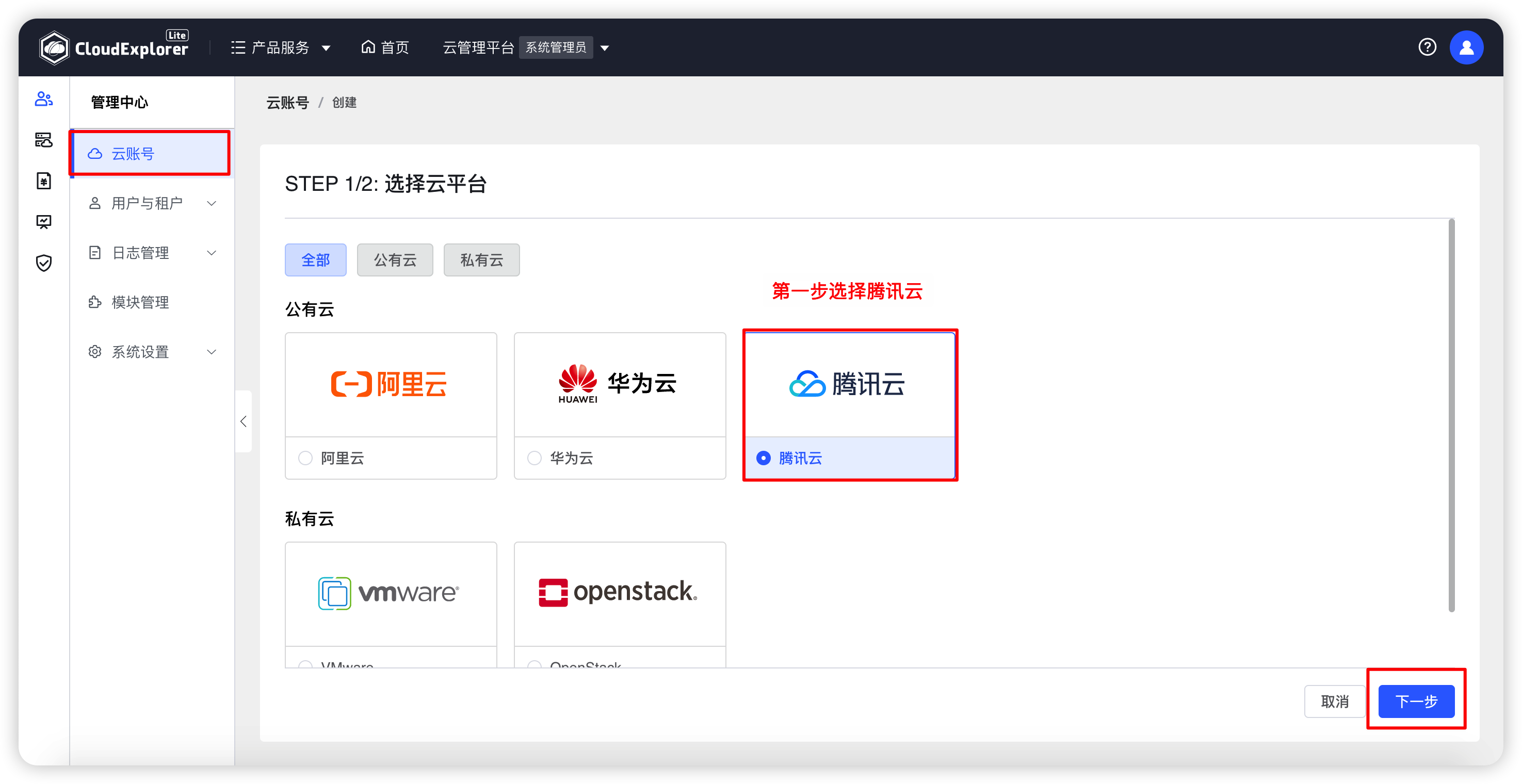
Task: Click the 公有云 section heading
Action: pyautogui.click(x=310, y=309)
